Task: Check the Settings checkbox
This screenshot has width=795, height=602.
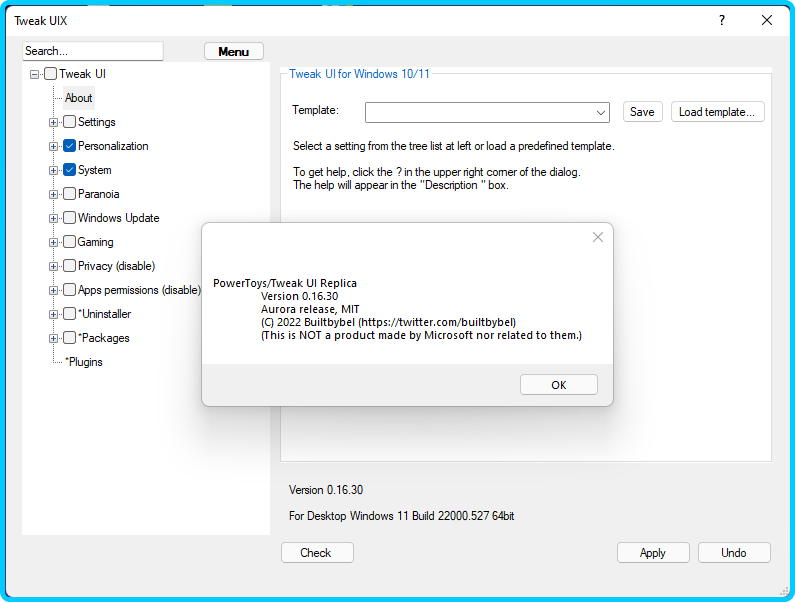Action: pyautogui.click(x=69, y=122)
